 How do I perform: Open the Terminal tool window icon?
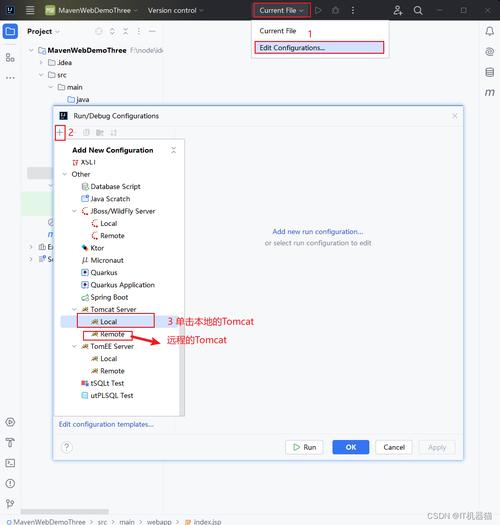tap(10, 463)
